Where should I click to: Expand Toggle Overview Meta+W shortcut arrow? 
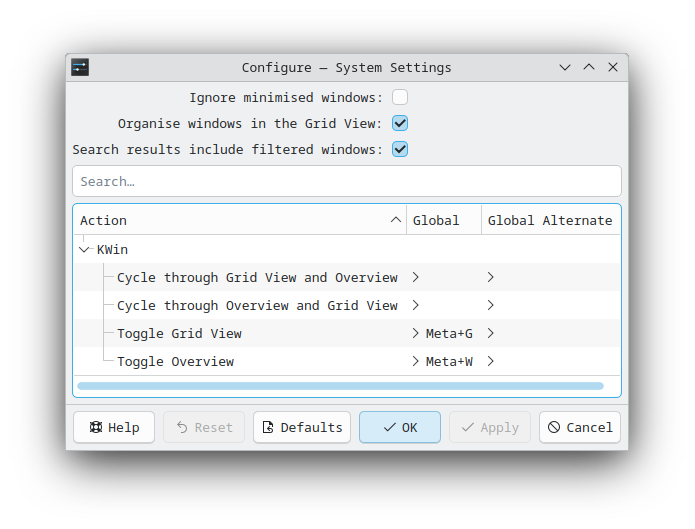(x=415, y=361)
